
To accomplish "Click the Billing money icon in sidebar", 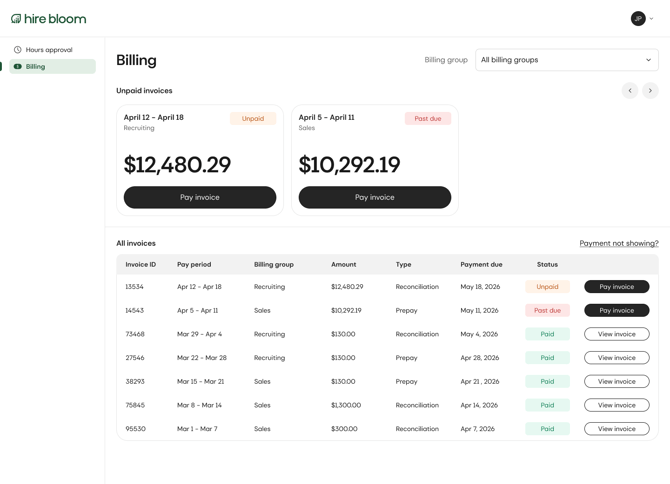I will point(18,66).
